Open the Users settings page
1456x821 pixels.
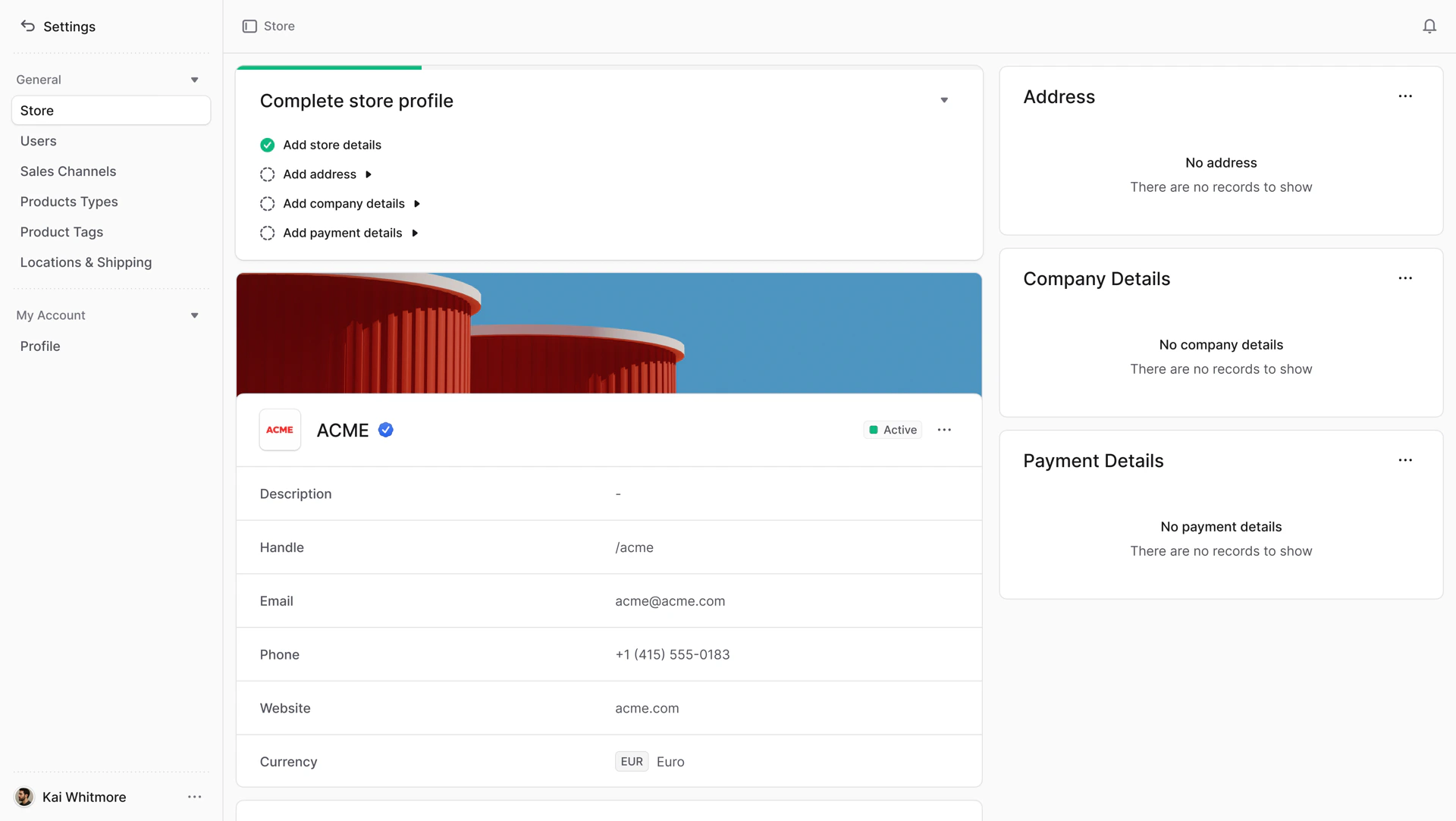click(x=111, y=141)
